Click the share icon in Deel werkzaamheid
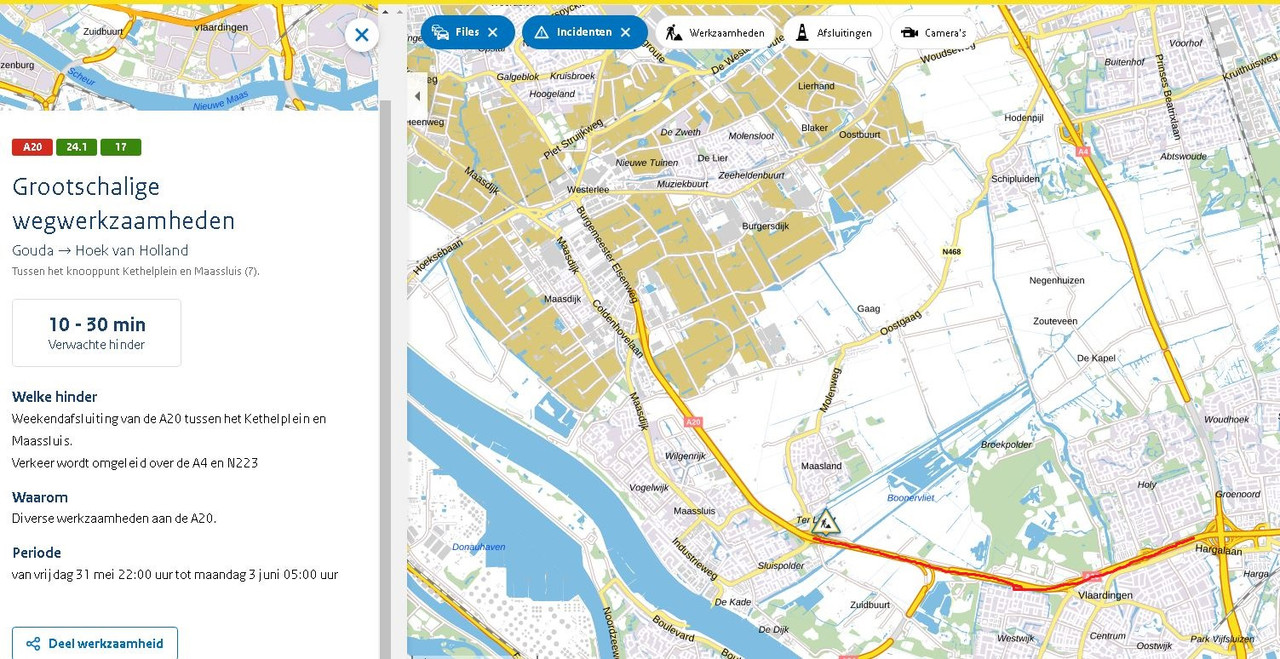The width and height of the screenshot is (1280, 659). [x=33, y=644]
